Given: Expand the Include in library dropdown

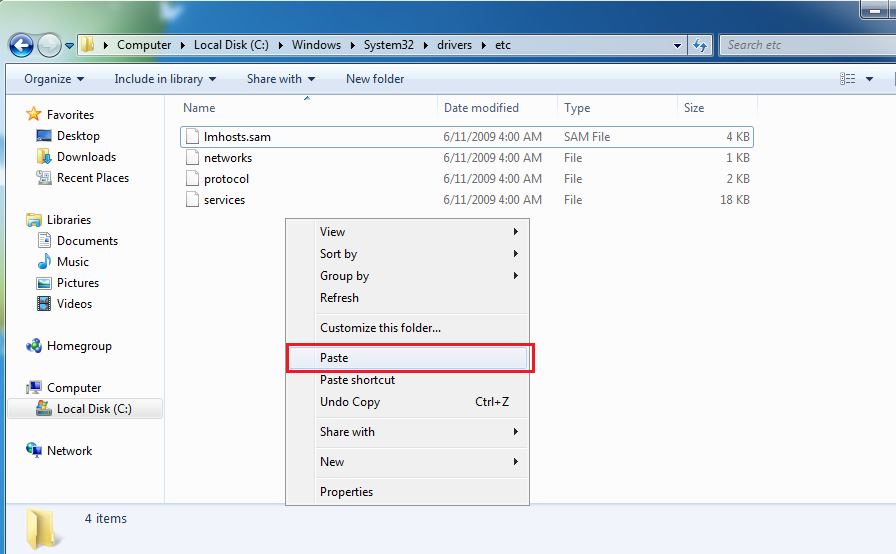Looking at the screenshot, I should pyautogui.click(x=164, y=79).
